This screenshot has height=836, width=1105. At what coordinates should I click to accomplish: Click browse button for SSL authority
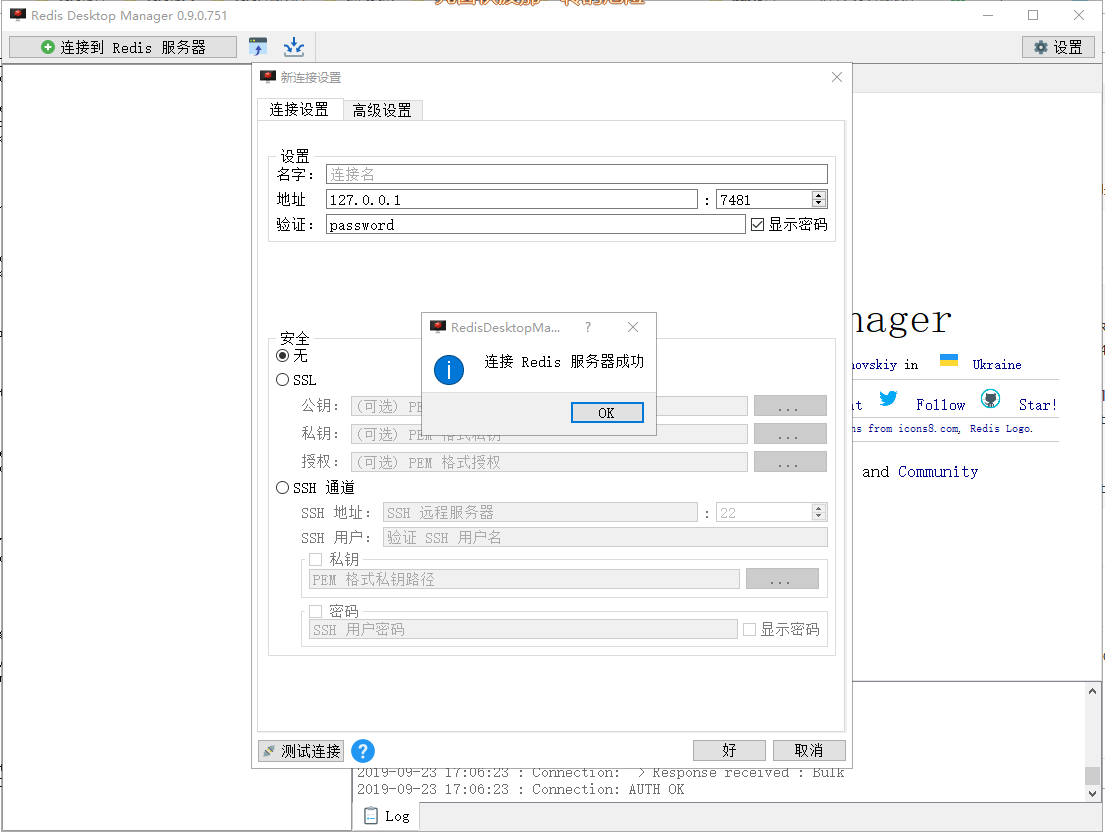point(790,462)
